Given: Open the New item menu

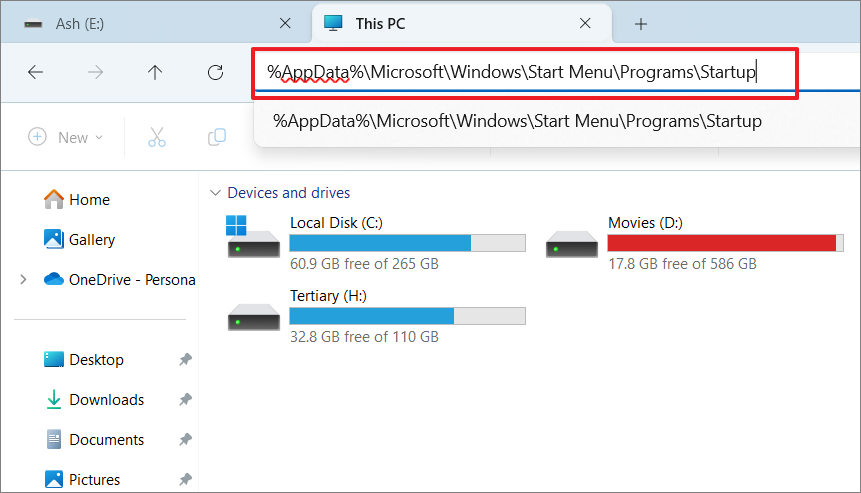Looking at the screenshot, I should pyautogui.click(x=65, y=137).
